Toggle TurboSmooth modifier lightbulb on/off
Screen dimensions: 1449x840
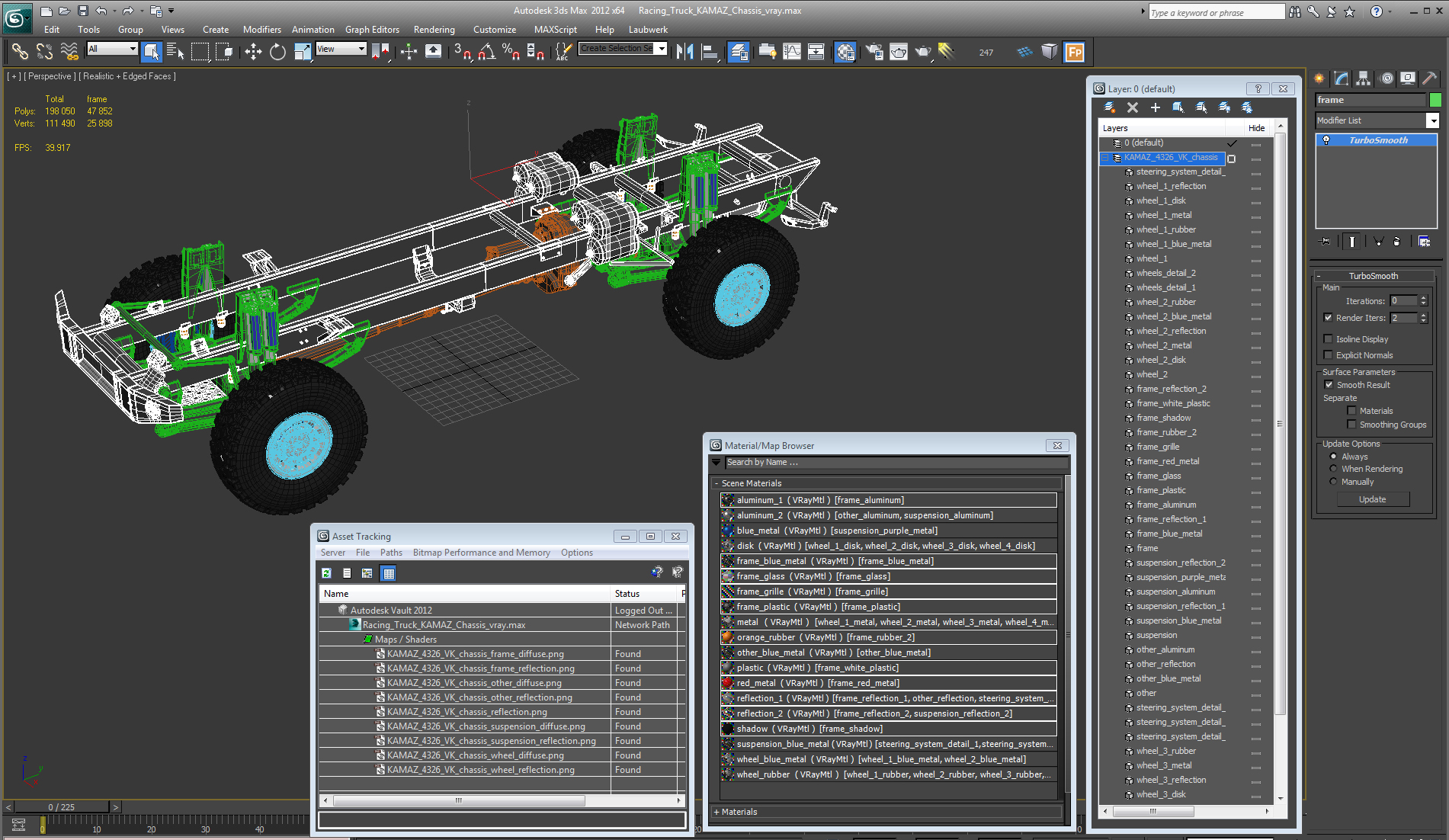(1326, 140)
